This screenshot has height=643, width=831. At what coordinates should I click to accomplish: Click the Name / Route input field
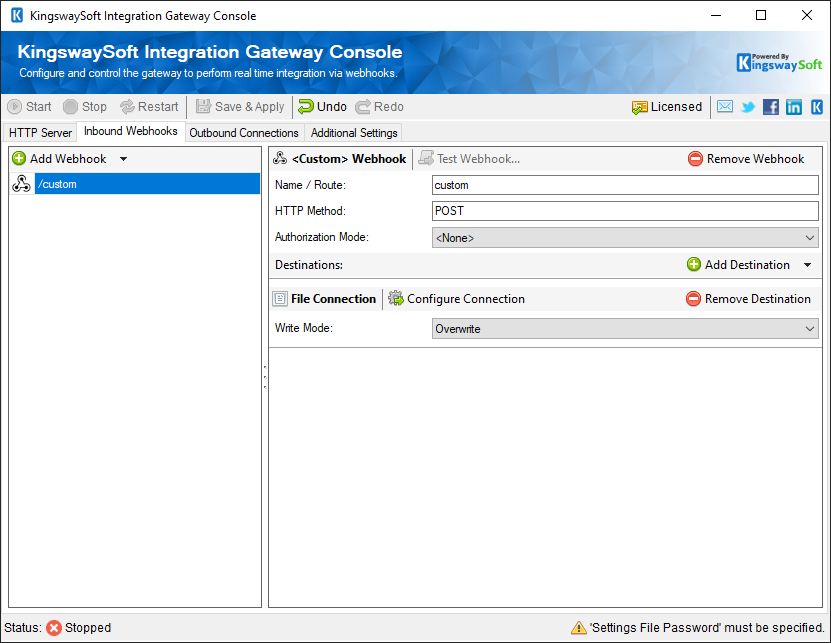pyautogui.click(x=625, y=185)
